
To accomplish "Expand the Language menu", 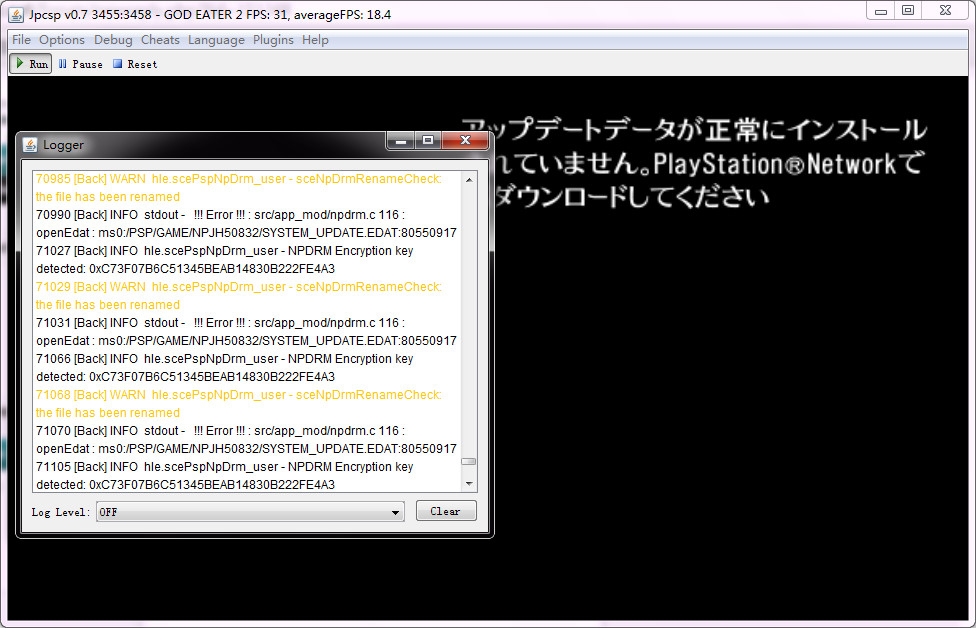I will tap(216, 40).
